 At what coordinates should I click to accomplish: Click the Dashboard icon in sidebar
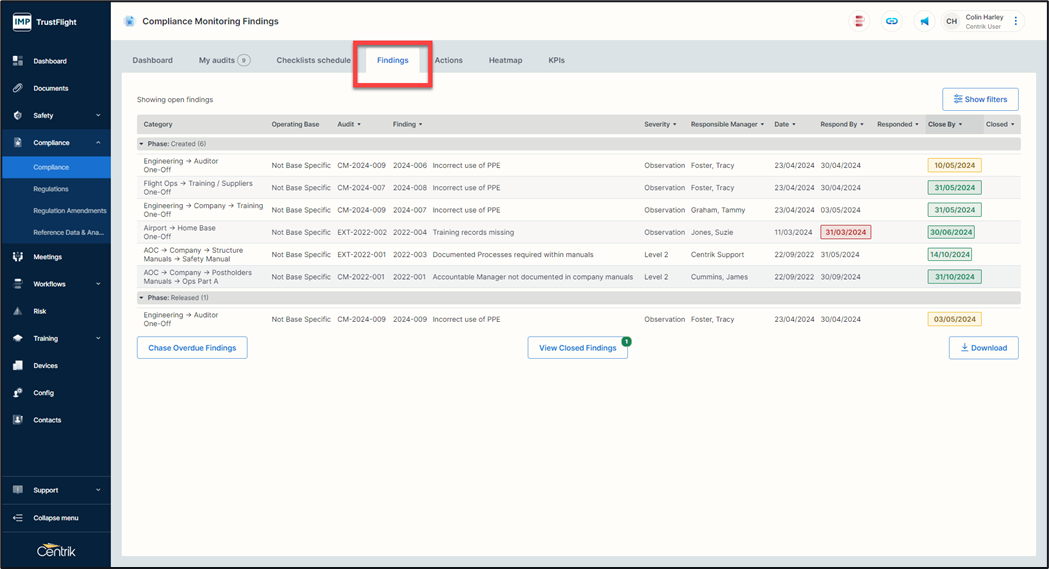[18, 61]
